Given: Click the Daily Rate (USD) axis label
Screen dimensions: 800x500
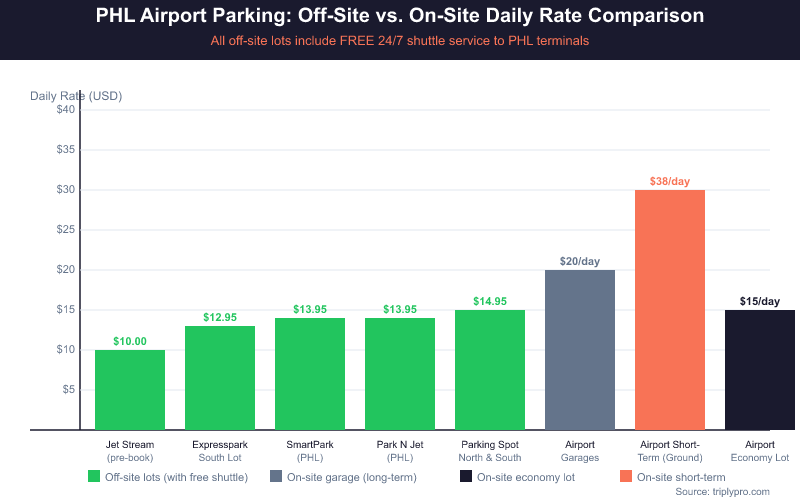Looking at the screenshot, I should 76,96.
